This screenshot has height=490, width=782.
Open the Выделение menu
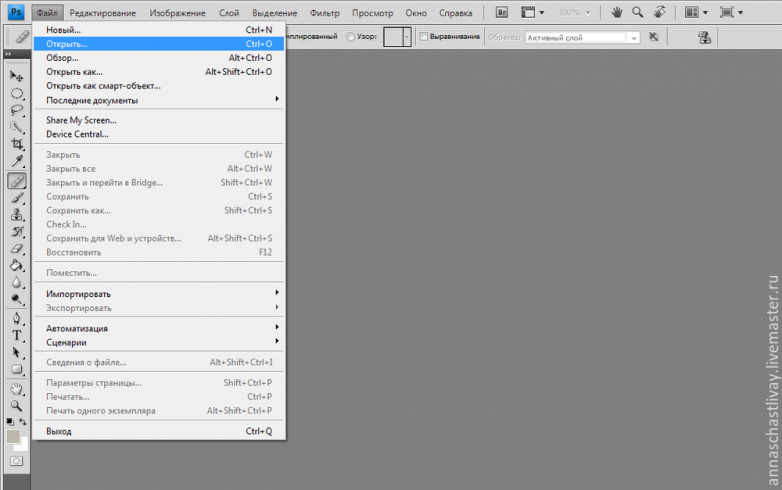tap(275, 13)
